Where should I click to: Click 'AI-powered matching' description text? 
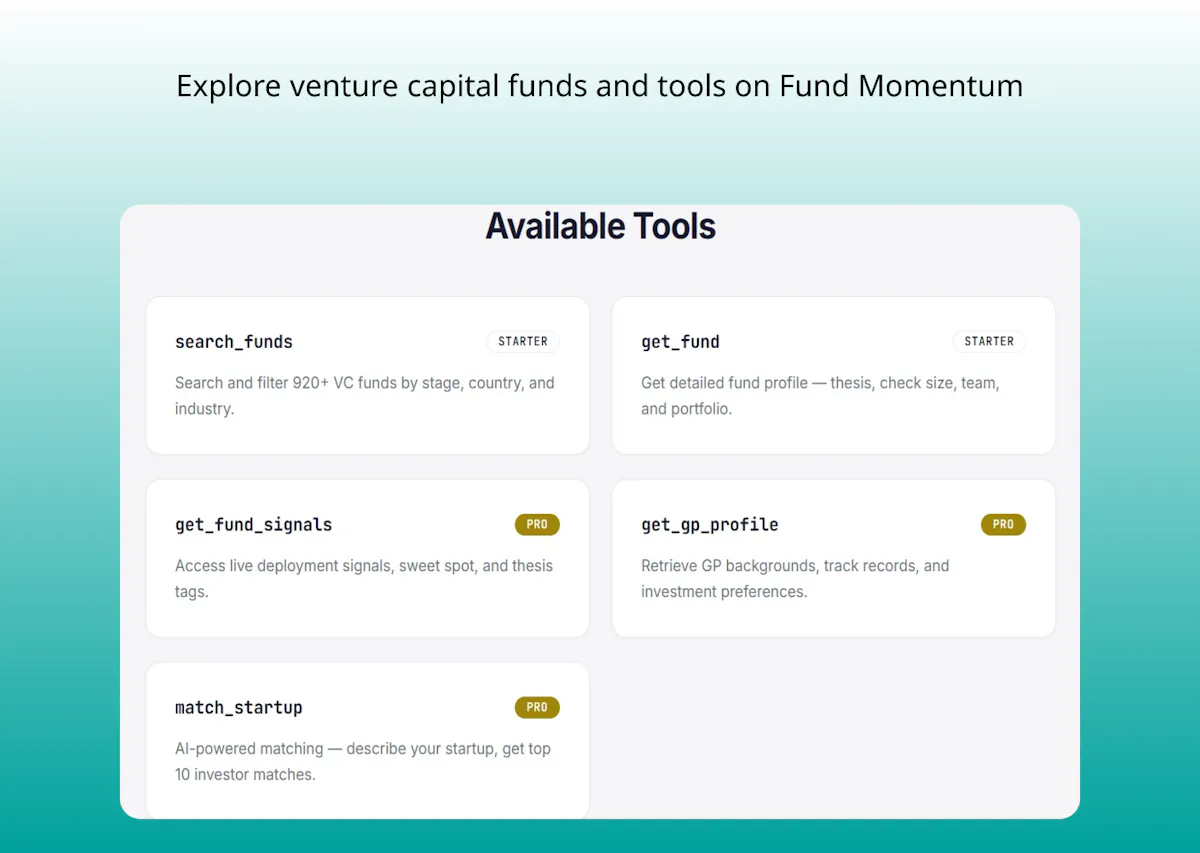point(363,762)
